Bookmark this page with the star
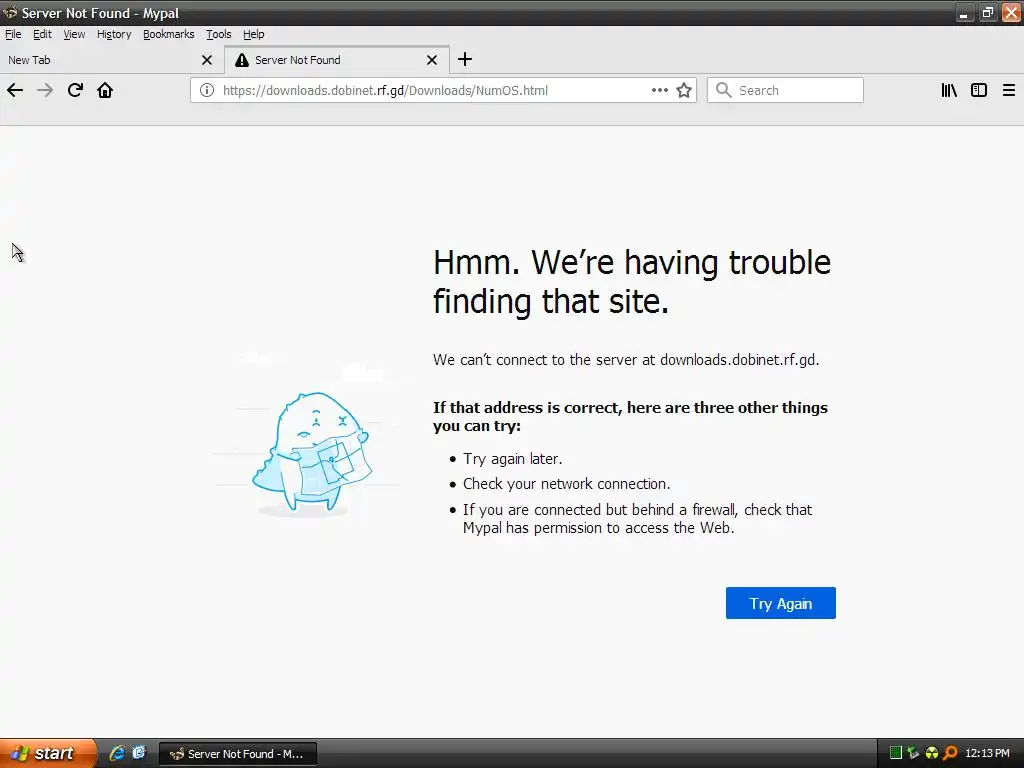 684,90
